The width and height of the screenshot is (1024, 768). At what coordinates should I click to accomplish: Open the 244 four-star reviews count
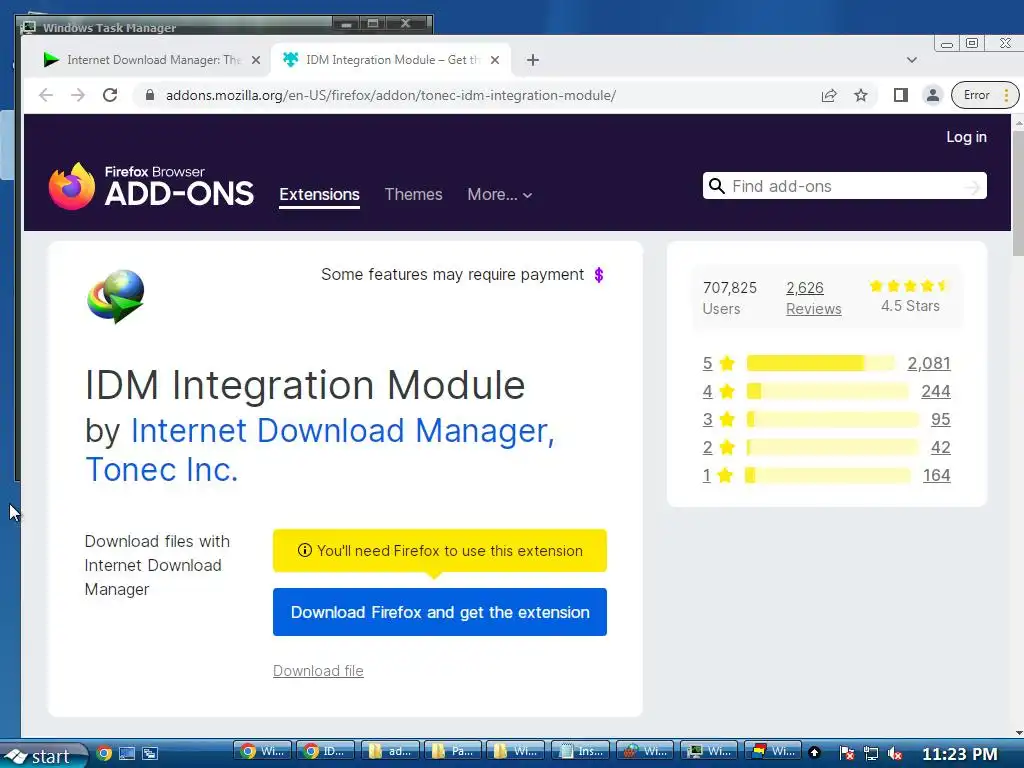pyautogui.click(x=936, y=391)
